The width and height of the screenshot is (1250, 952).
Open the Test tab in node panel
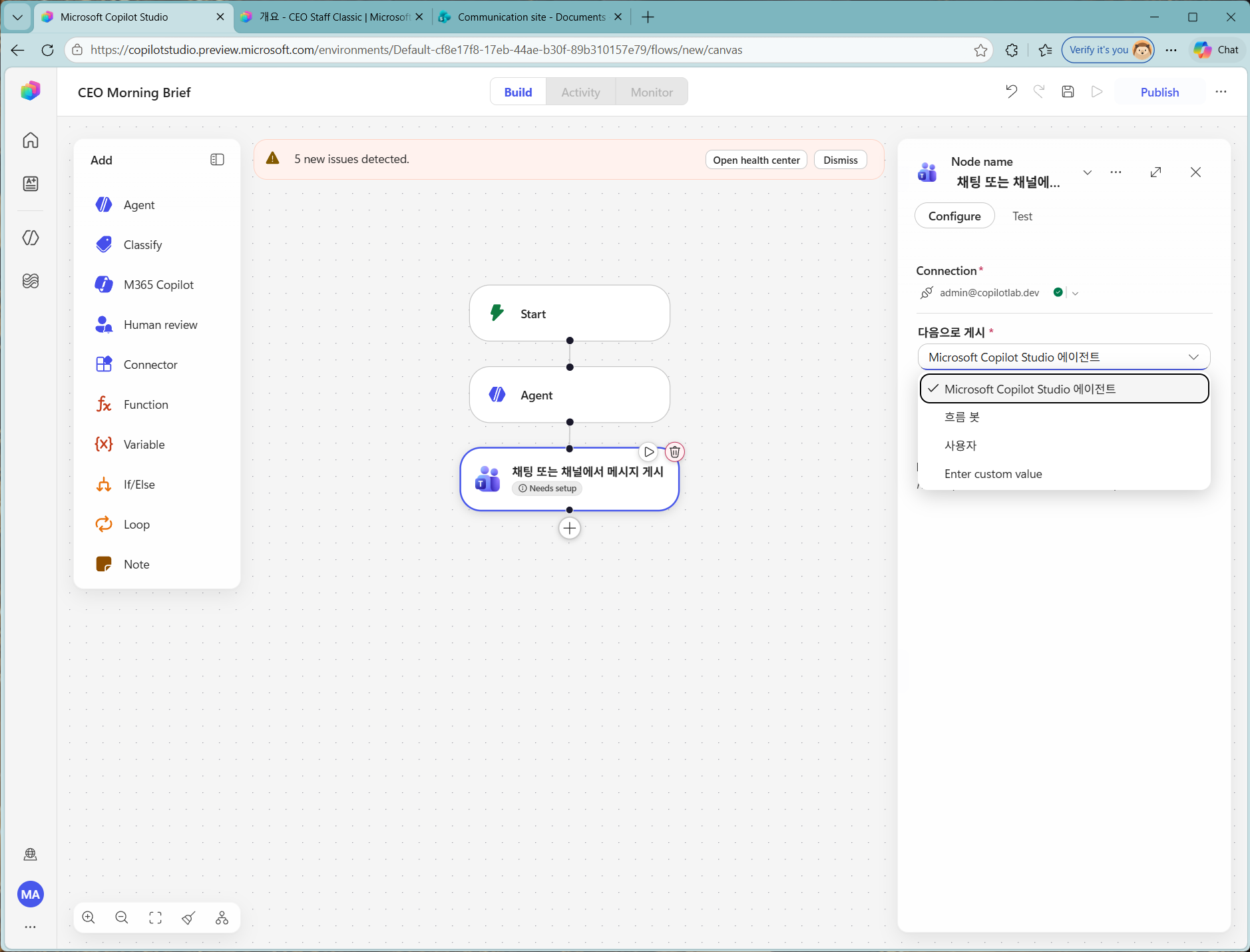click(x=1022, y=216)
